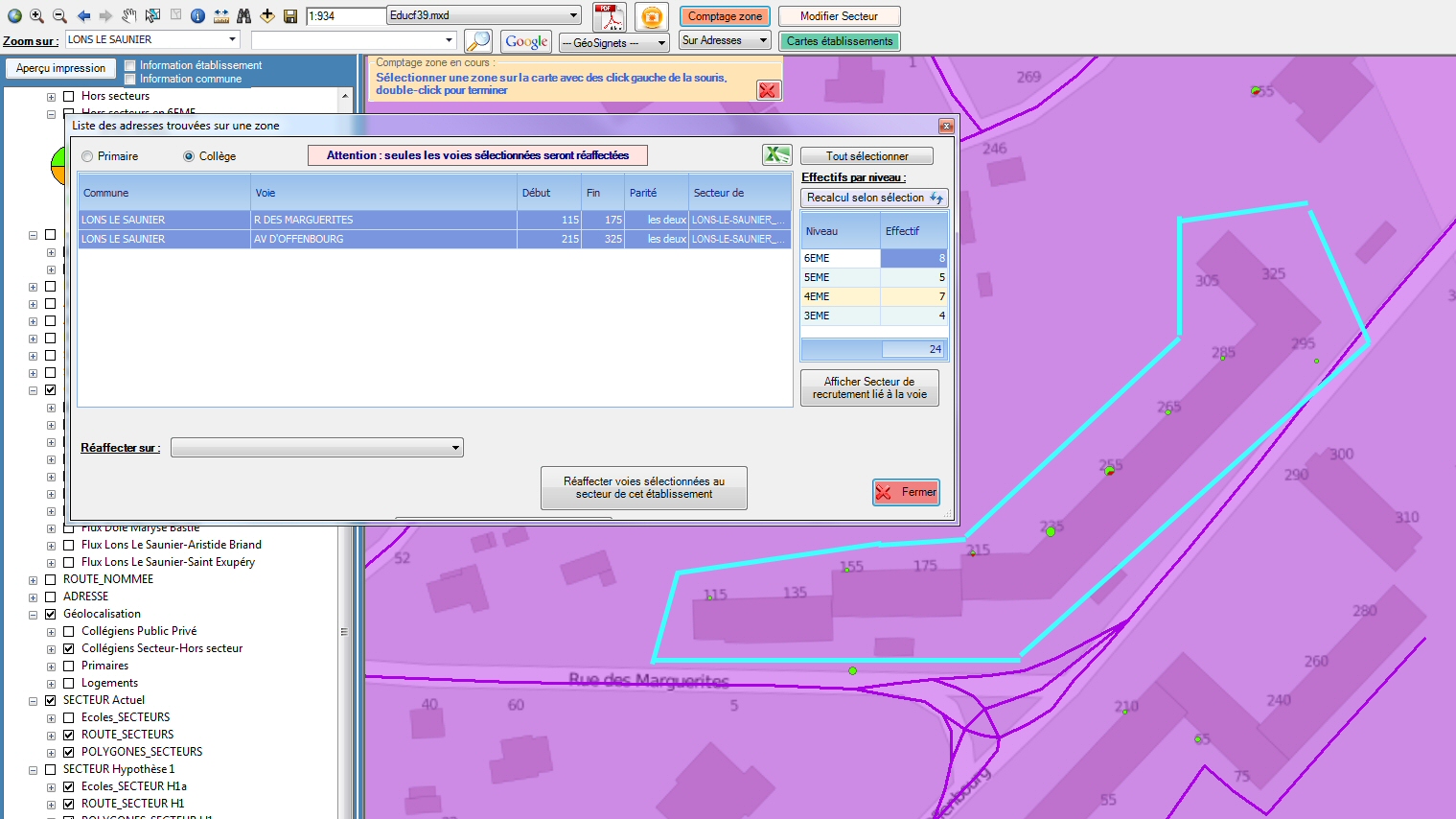Open the Educf39.mxd document dropdown
Viewport: 1456px width, 819px height.
pyautogui.click(x=574, y=15)
